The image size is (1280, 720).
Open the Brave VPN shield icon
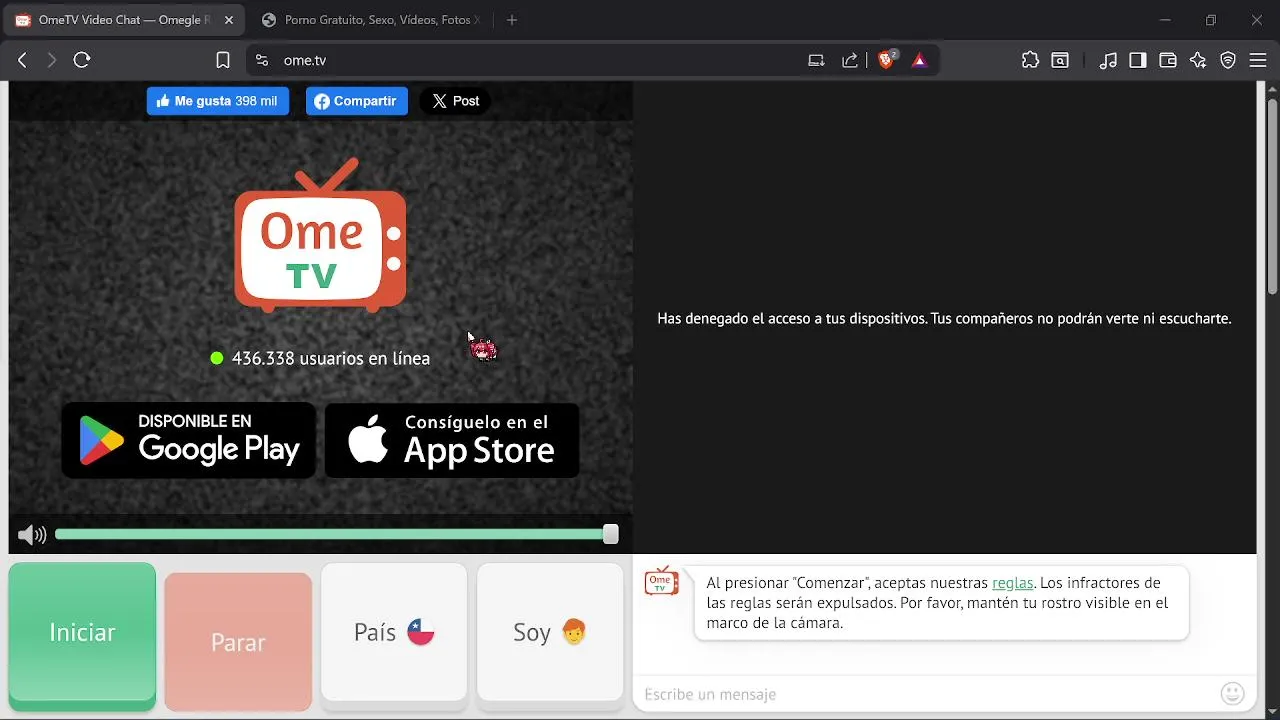1228,60
